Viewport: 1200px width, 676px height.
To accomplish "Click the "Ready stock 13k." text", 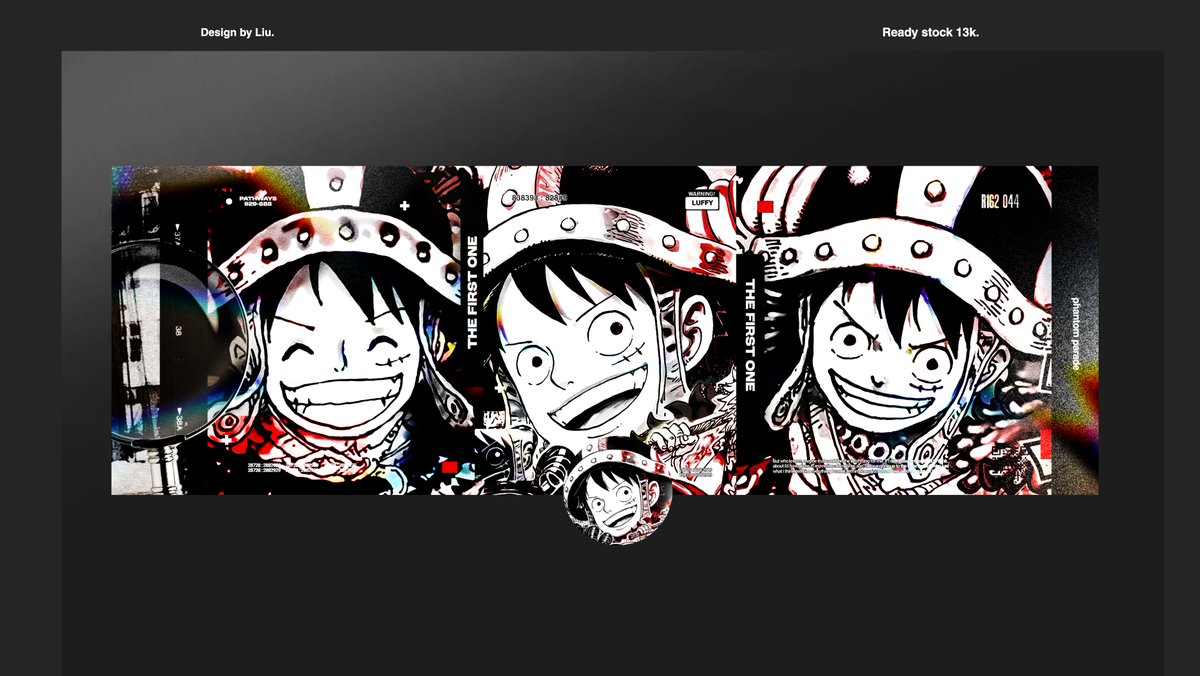I will click(x=930, y=33).
